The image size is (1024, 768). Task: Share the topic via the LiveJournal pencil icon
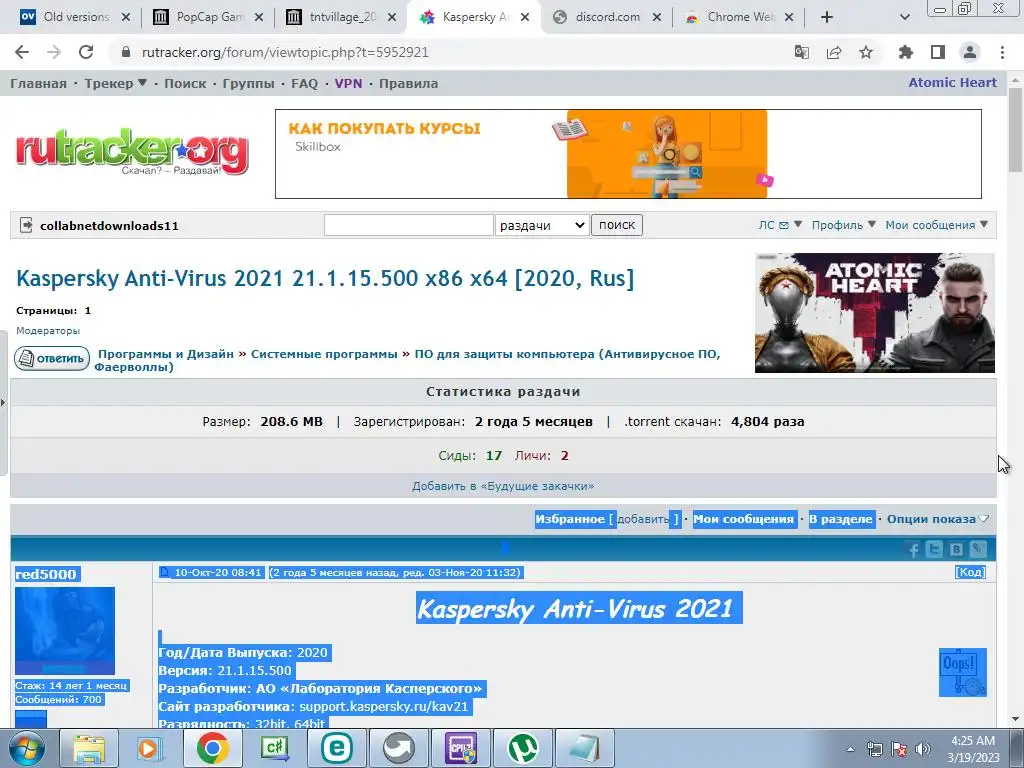[978, 549]
